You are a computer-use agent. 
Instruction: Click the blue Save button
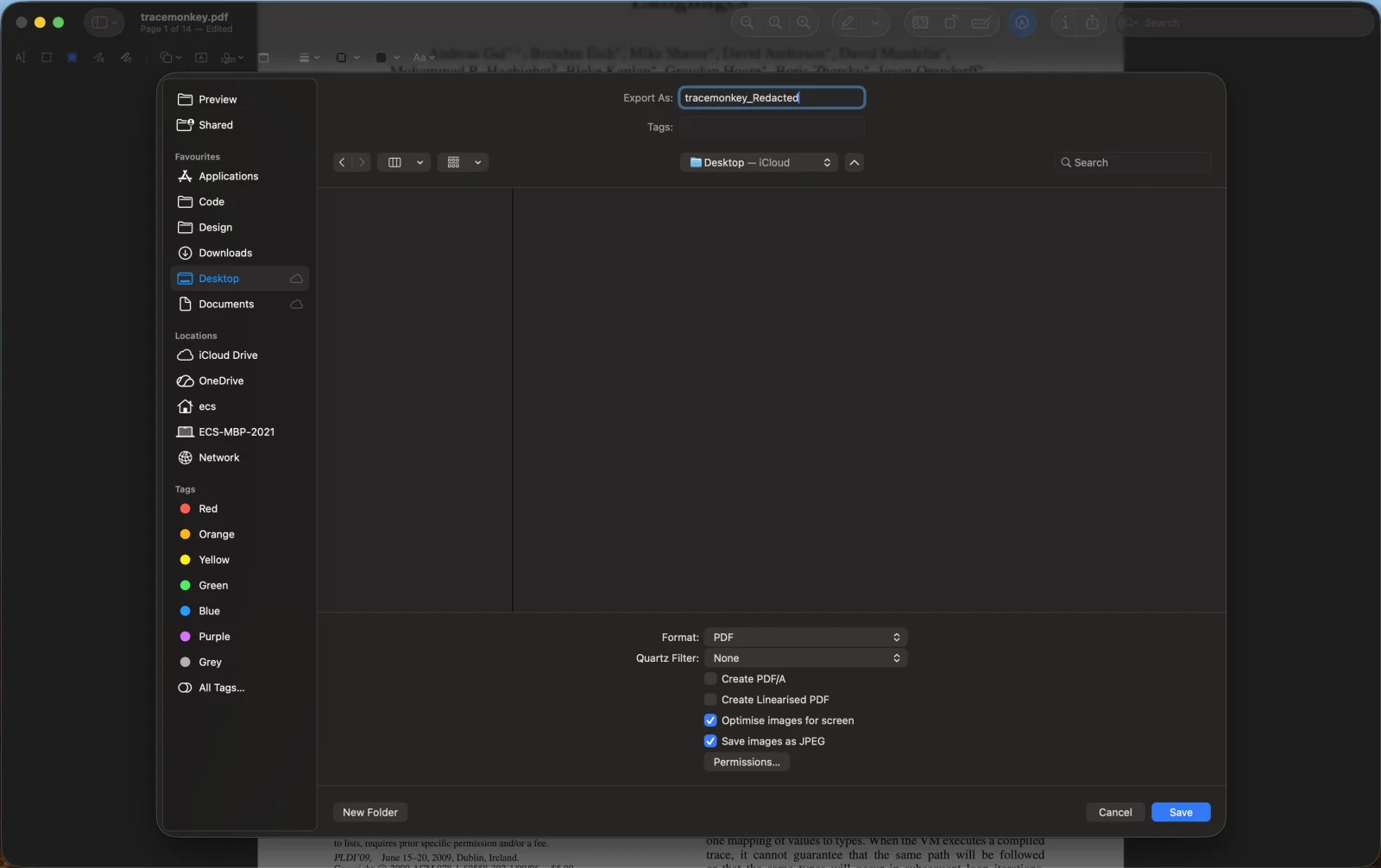coord(1181,812)
